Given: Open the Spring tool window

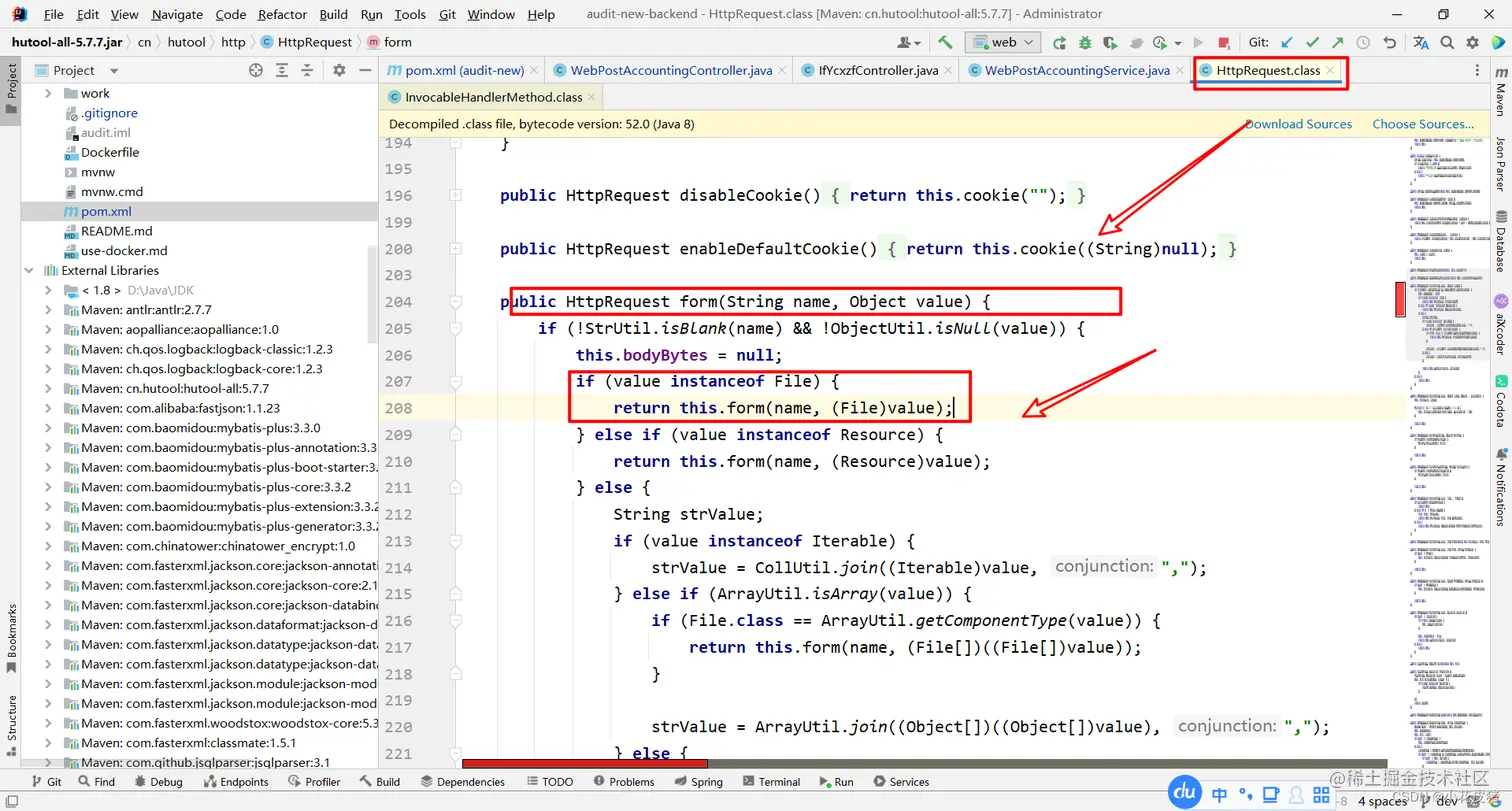Looking at the screenshot, I should [698, 782].
